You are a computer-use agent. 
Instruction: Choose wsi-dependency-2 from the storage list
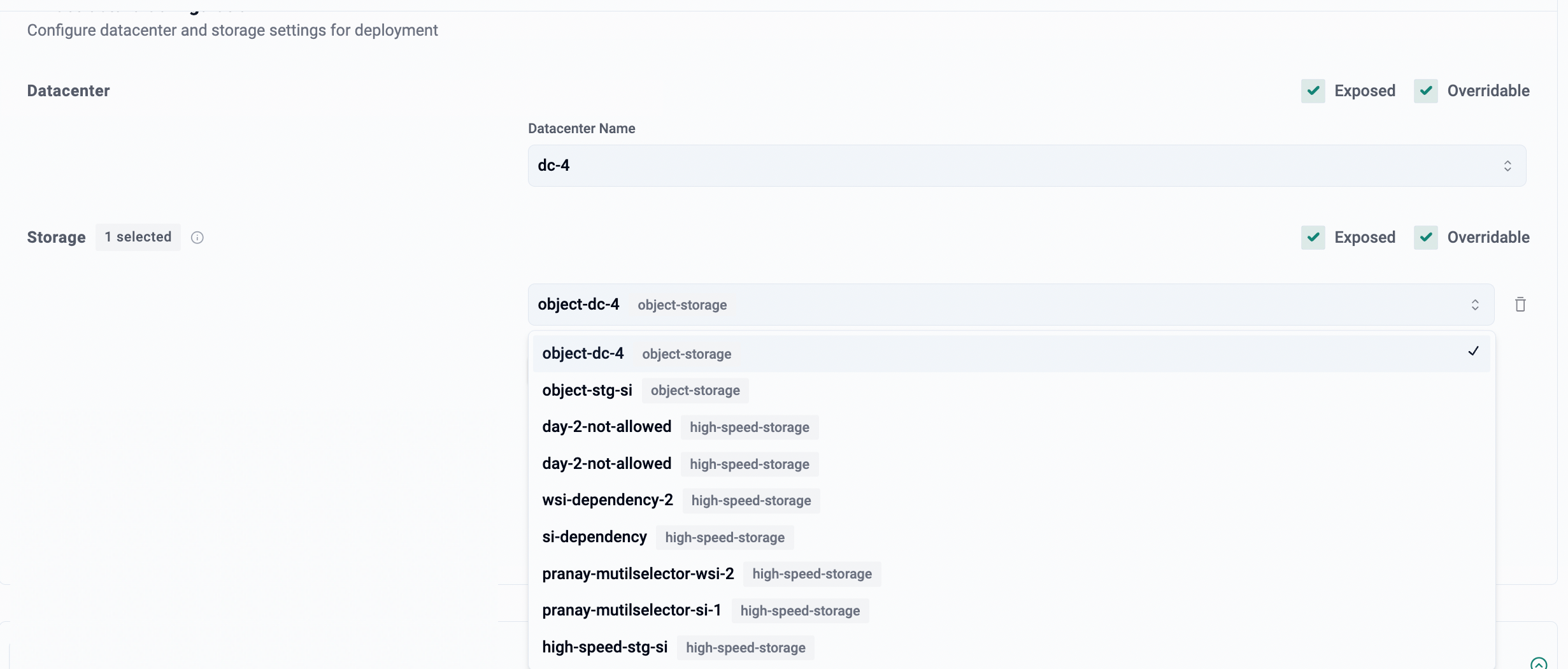point(608,500)
